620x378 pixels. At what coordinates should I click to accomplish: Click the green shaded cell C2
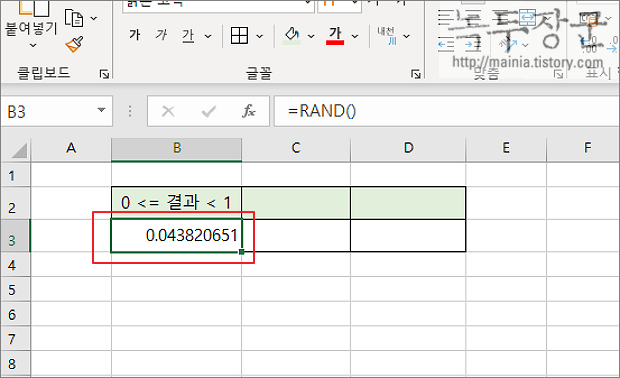point(296,203)
